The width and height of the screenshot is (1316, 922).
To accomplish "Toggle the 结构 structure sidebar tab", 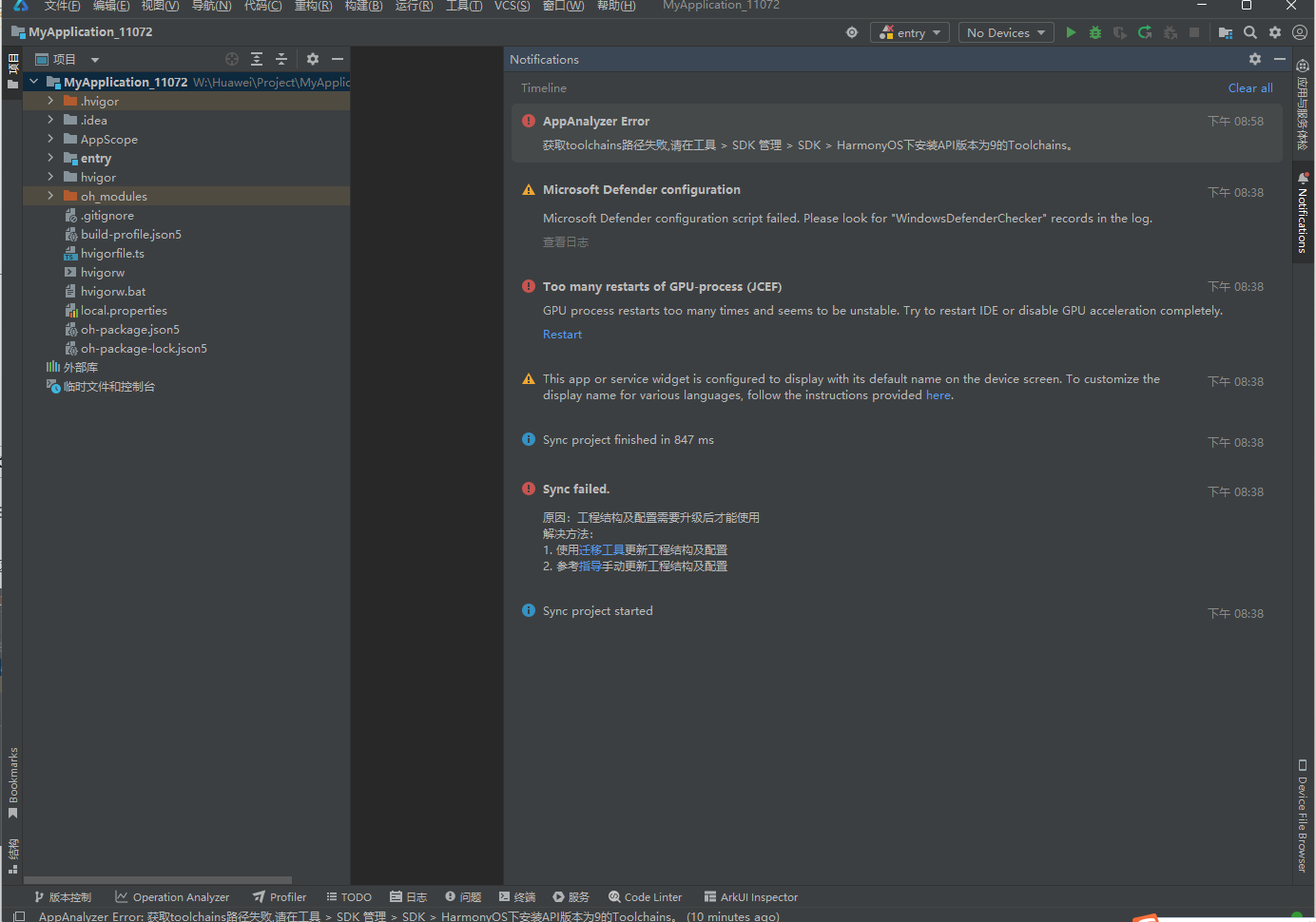I will pos(12,855).
